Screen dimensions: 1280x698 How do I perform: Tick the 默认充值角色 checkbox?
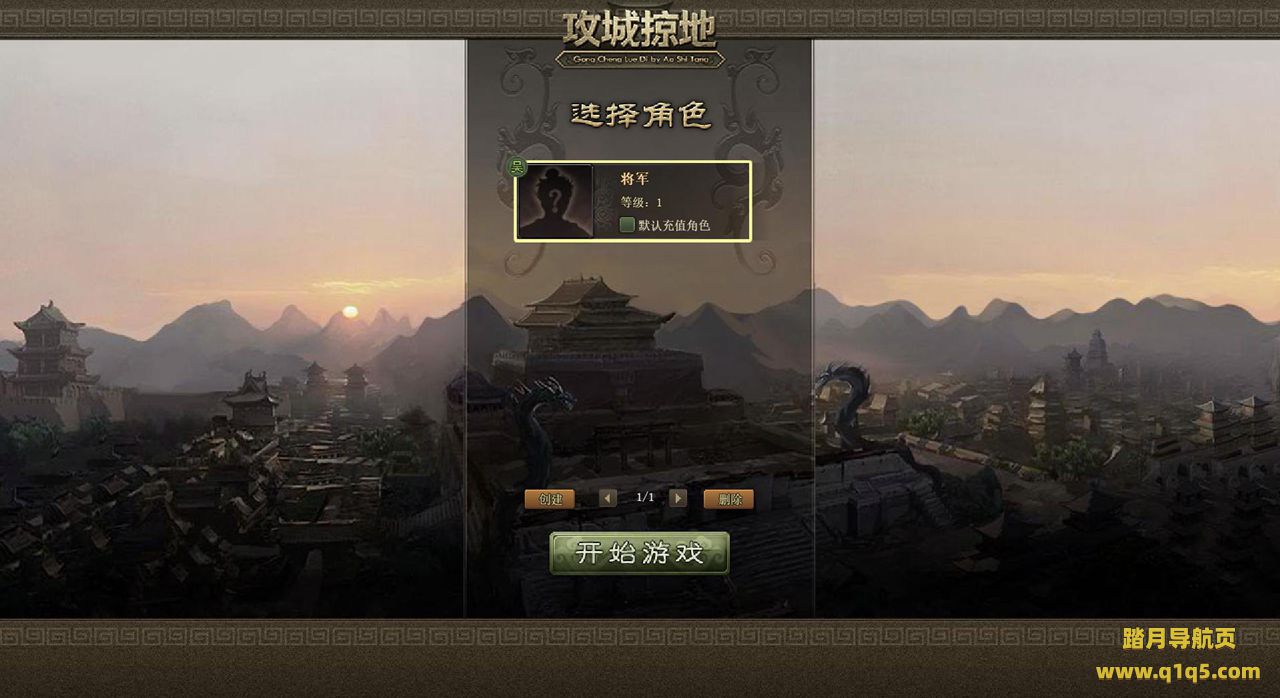point(627,225)
